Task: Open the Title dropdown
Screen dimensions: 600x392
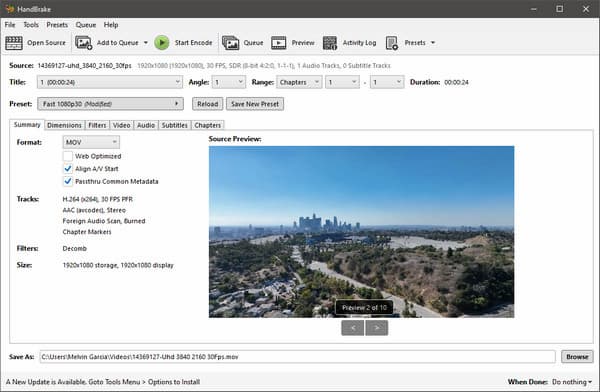Action: (x=109, y=82)
